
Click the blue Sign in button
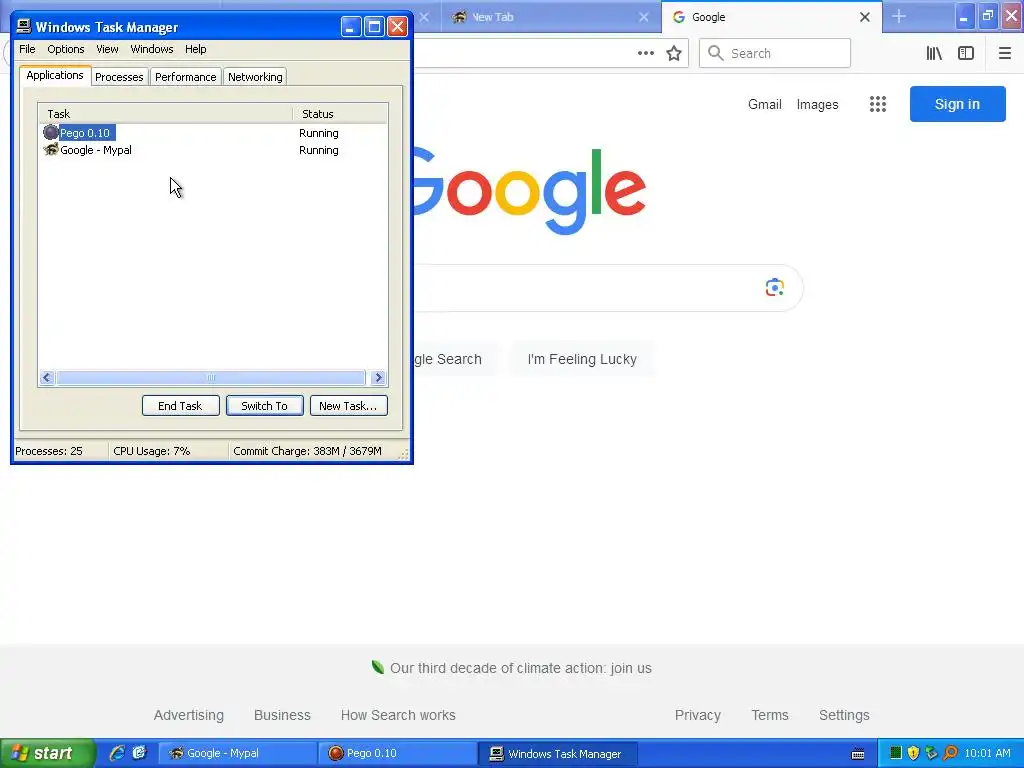957,104
